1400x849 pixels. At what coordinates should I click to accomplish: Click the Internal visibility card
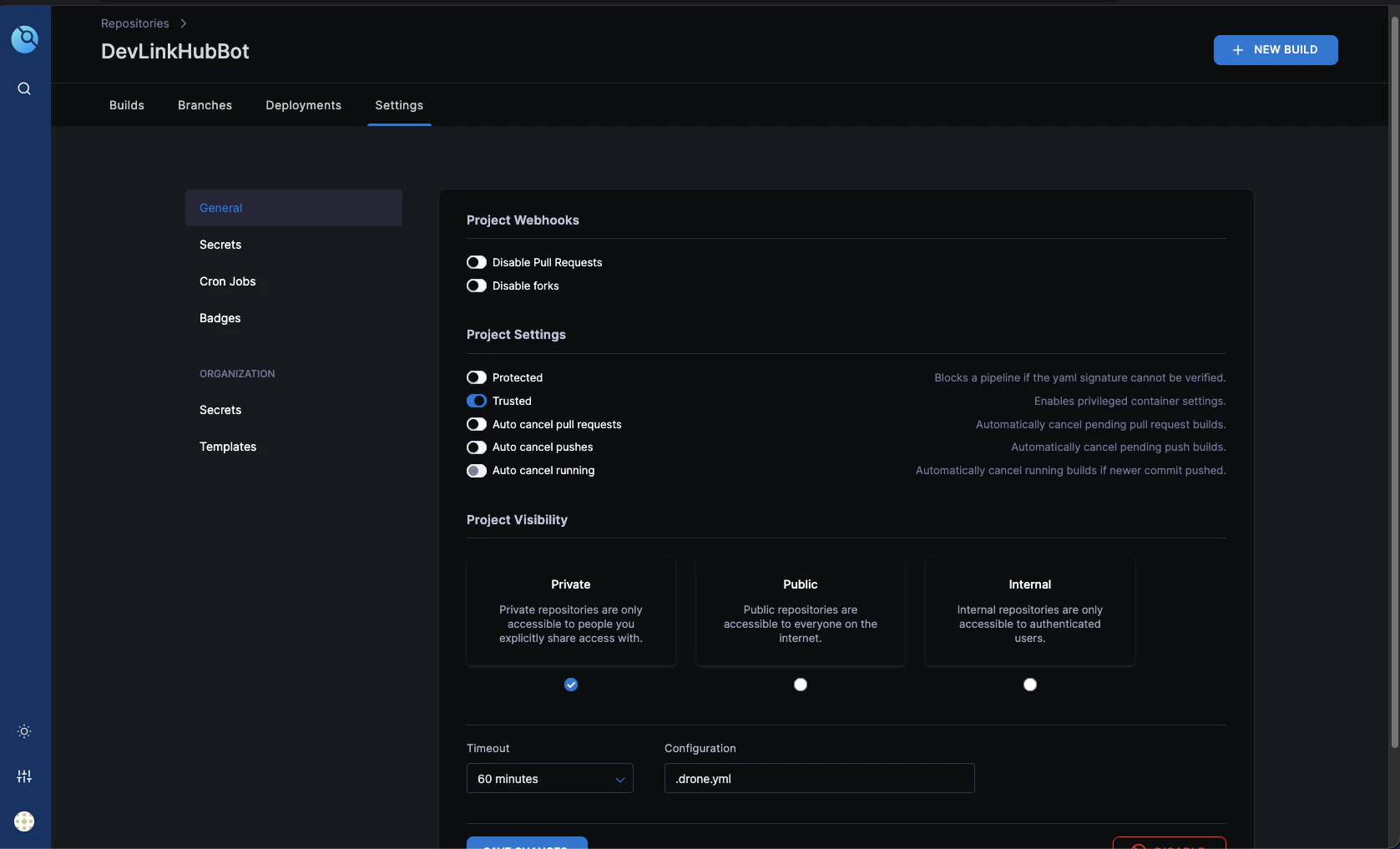click(1030, 611)
